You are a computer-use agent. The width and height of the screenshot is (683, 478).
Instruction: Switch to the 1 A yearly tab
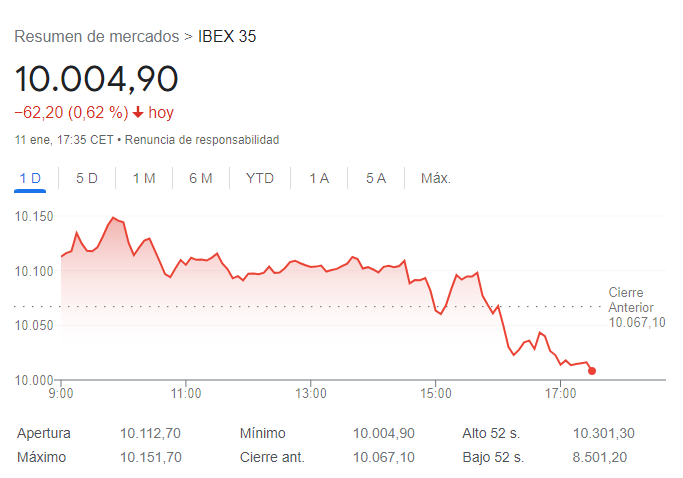click(319, 178)
